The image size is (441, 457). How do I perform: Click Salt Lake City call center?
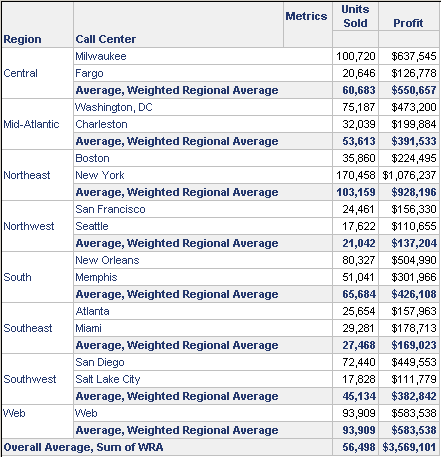coord(108,379)
